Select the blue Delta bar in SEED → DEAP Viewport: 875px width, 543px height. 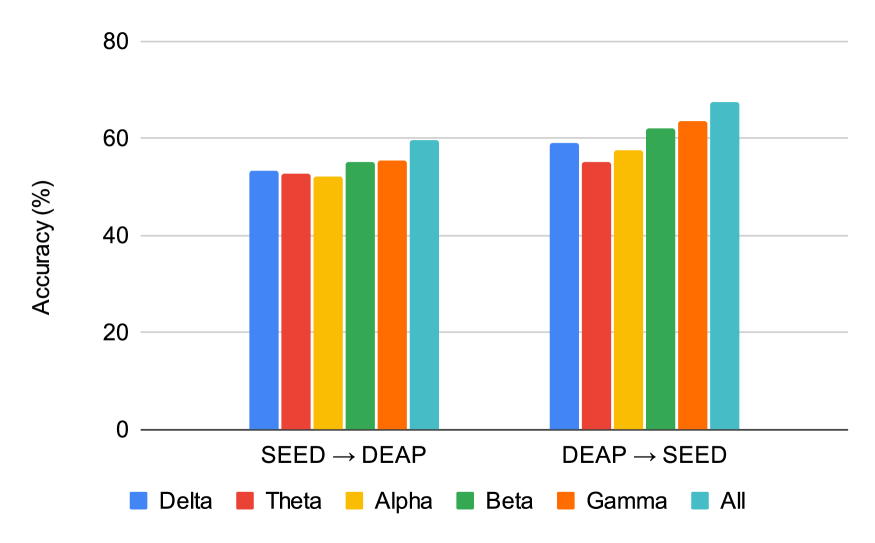coord(264,300)
